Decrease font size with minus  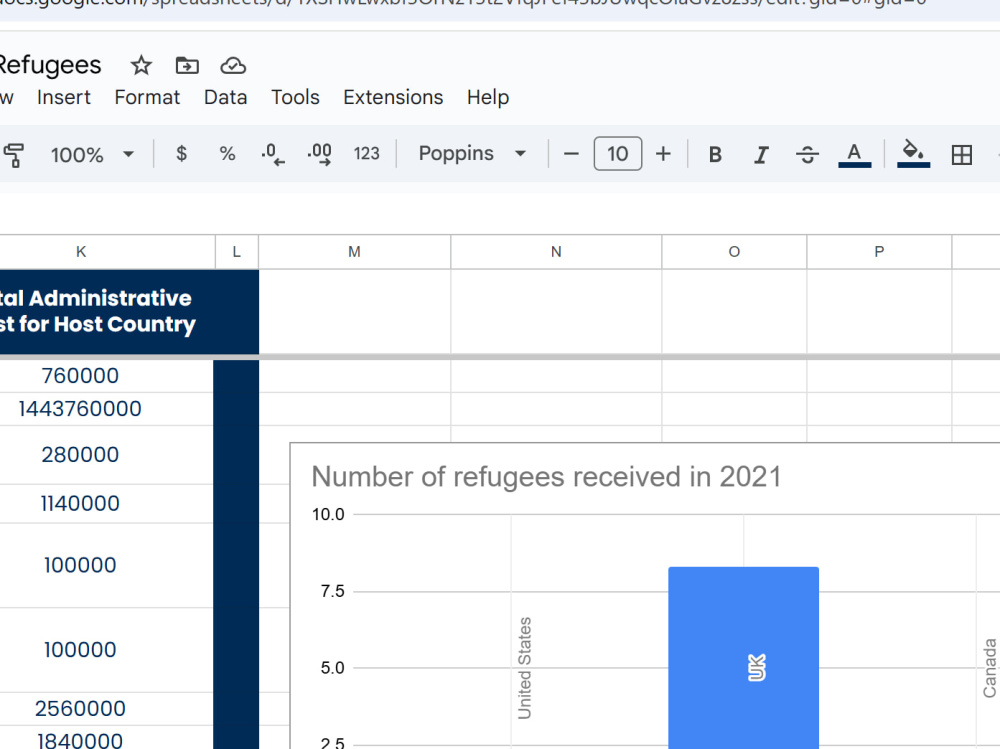571,154
